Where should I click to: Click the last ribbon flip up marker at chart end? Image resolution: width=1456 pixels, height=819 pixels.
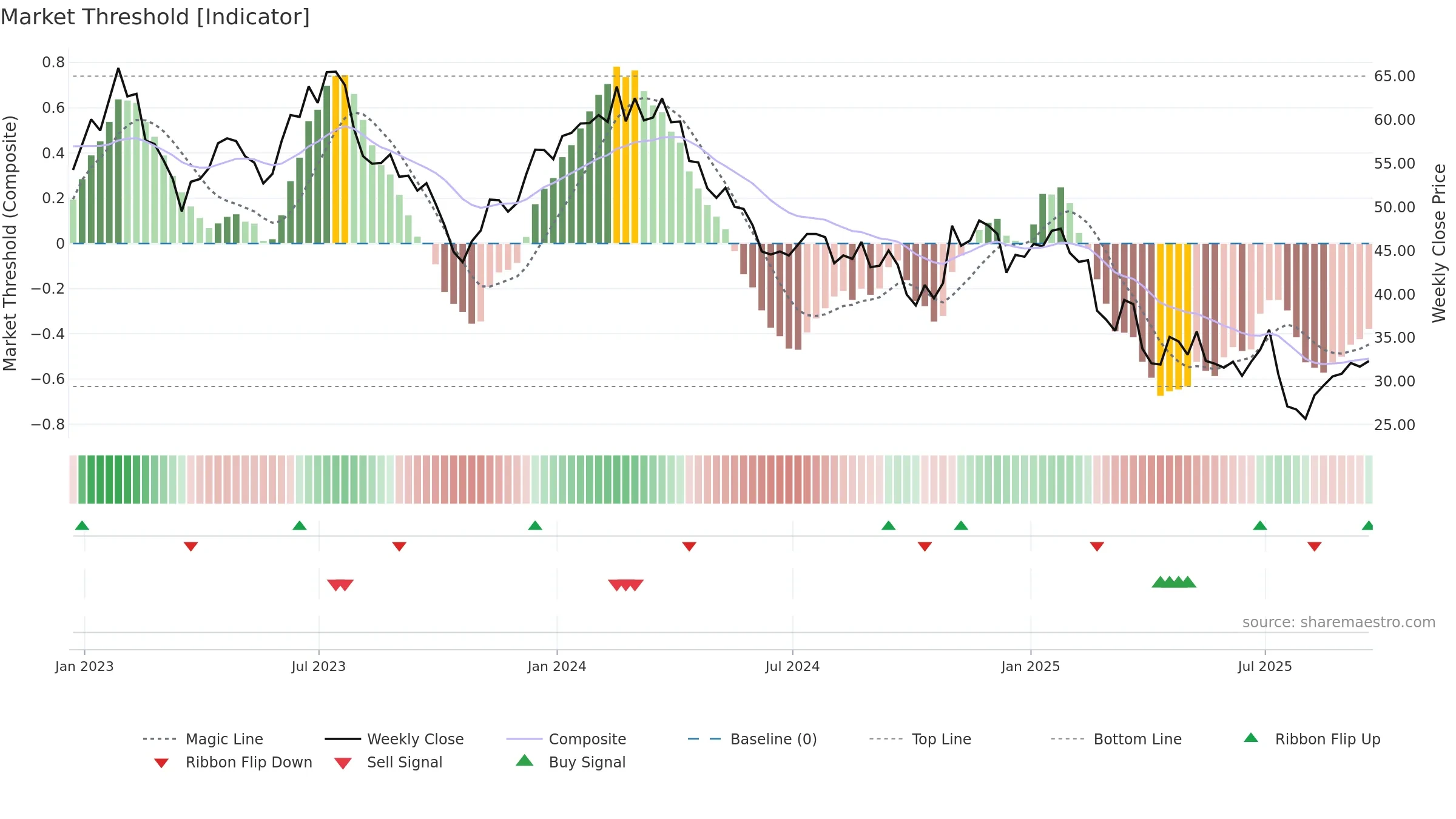point(1367,525)
